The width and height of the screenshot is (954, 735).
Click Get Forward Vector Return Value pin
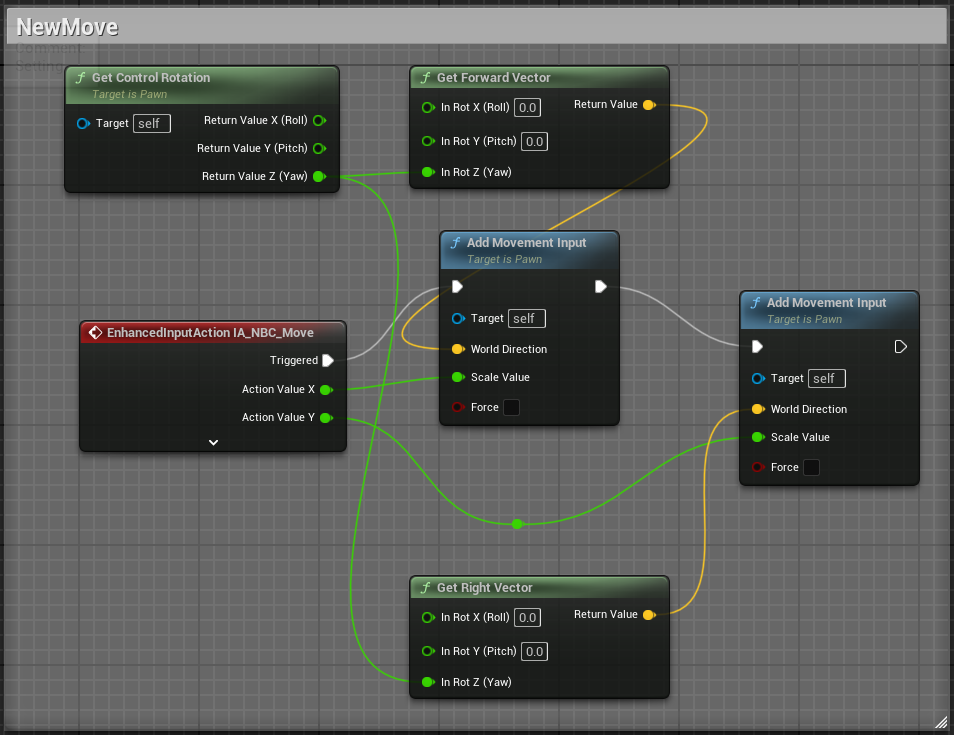(649, 105)
